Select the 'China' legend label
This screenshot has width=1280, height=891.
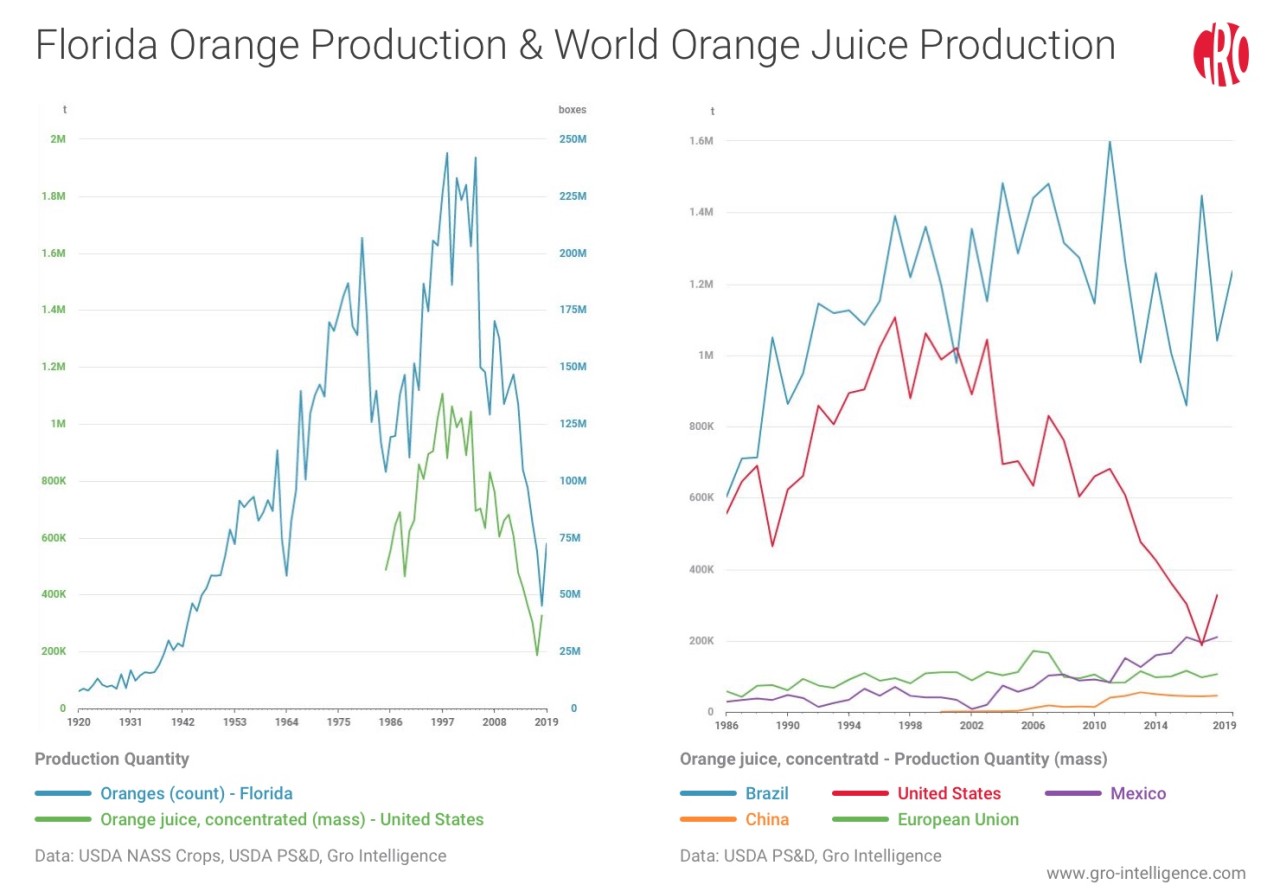click(767, 820)
